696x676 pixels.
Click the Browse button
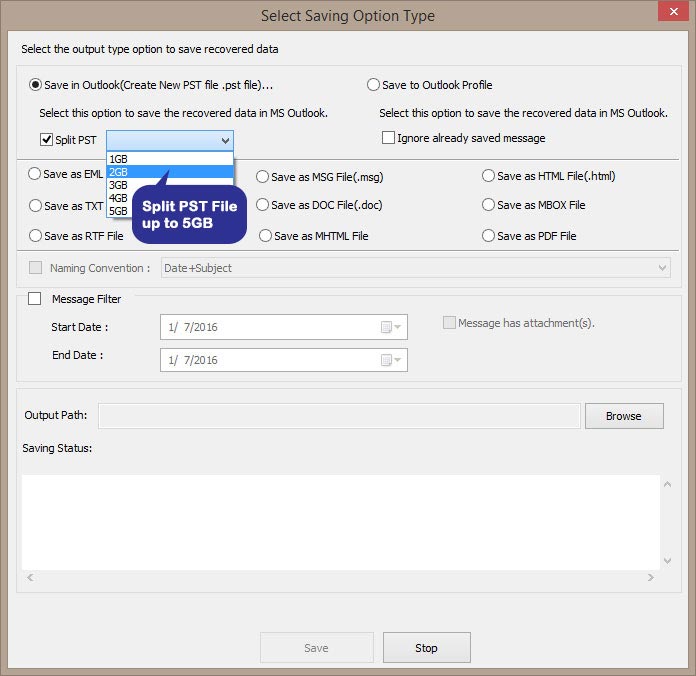coord(624,416)
